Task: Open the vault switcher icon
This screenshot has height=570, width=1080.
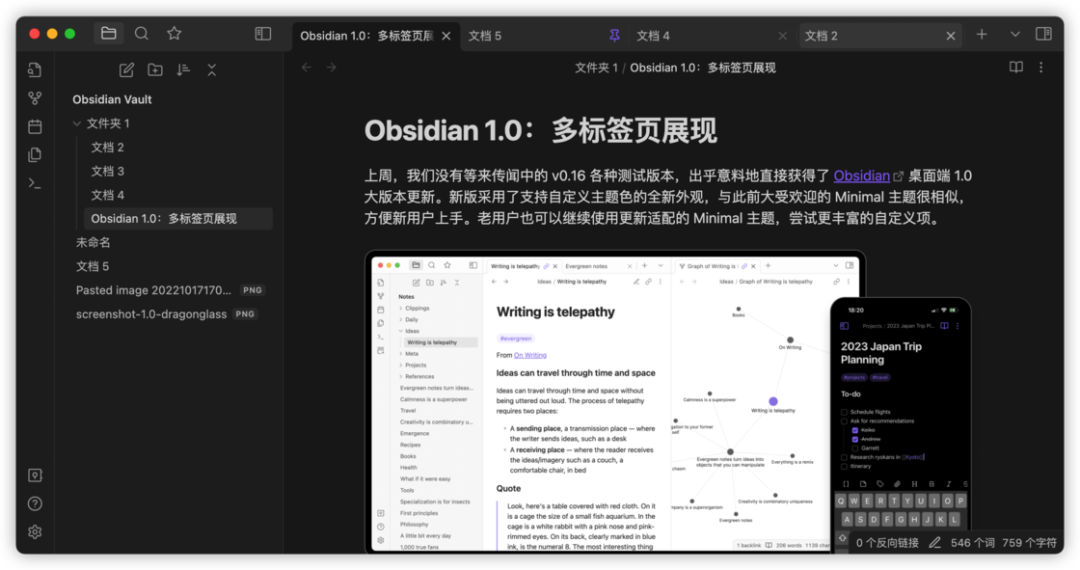Action: pyautogui.click(x=35, y=475)
